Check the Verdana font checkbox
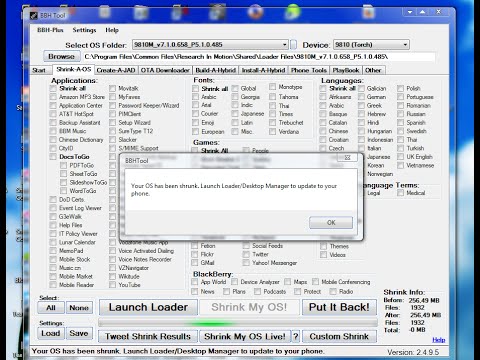Viewport: 480px width, 360px height. pos(273,132)
